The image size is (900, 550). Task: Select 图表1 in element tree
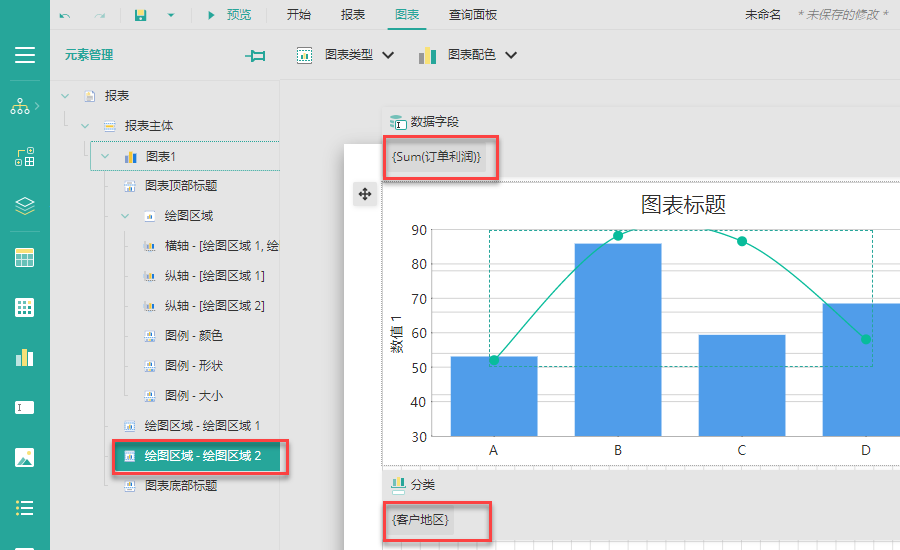pos(161,156)
